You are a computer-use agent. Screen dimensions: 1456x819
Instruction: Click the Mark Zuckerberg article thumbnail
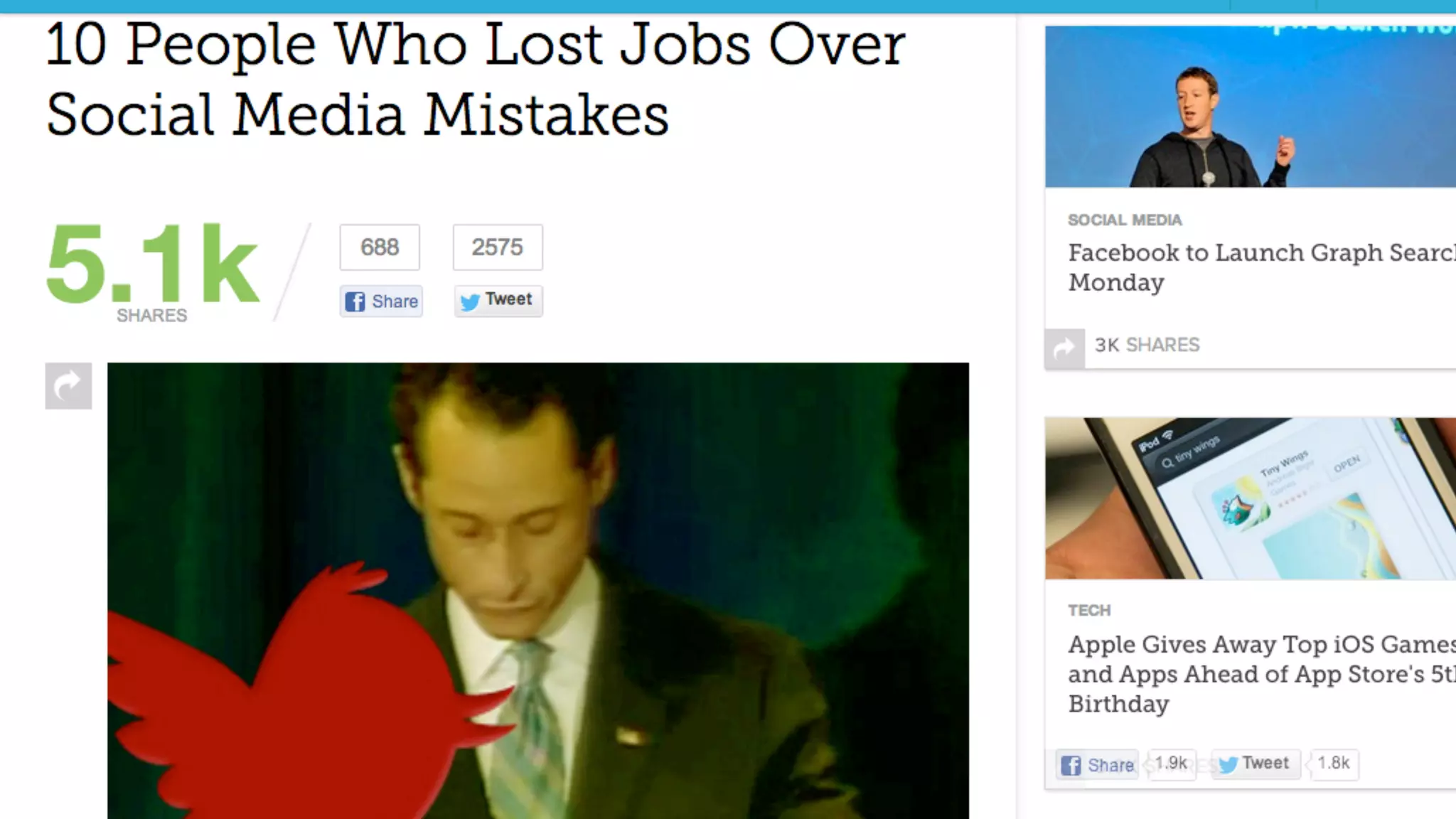(x=1251, y=107)
